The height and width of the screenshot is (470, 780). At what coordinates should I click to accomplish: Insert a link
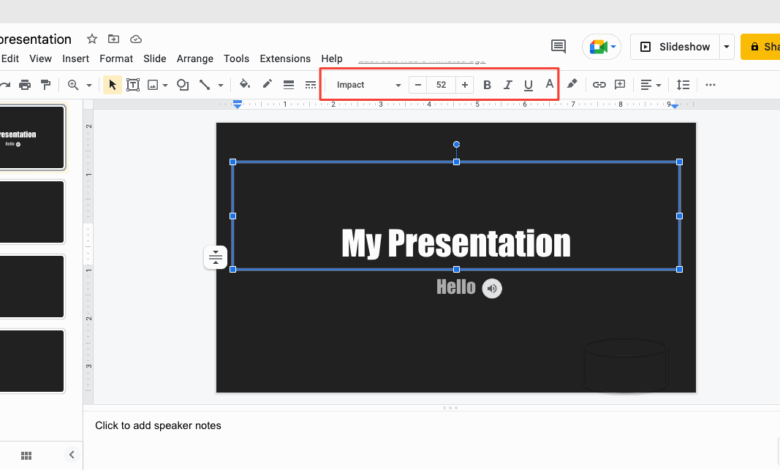(x=599, y=85)
